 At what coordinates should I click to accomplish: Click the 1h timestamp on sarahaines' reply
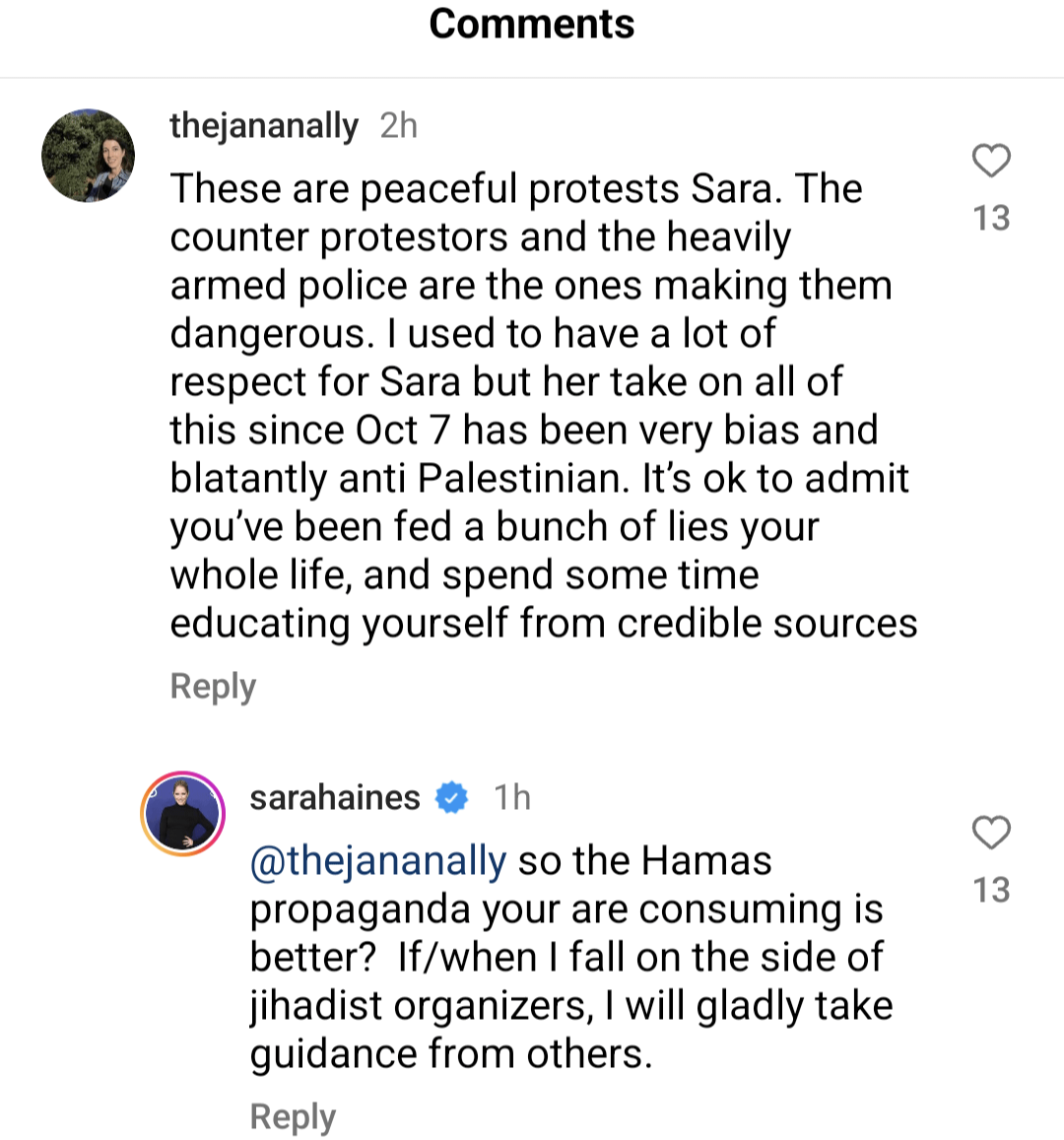point(512,797)
